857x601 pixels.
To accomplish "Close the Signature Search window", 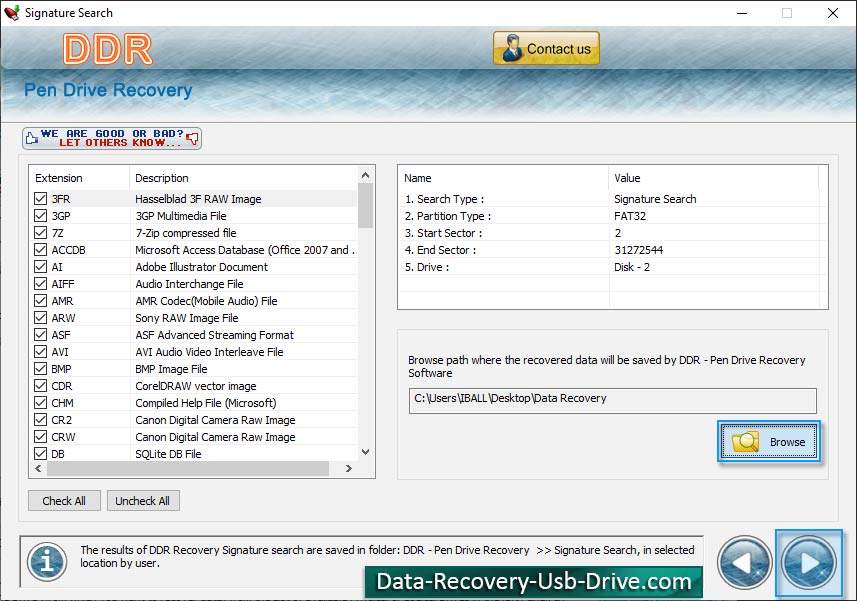I will click(x=832, y=13).
